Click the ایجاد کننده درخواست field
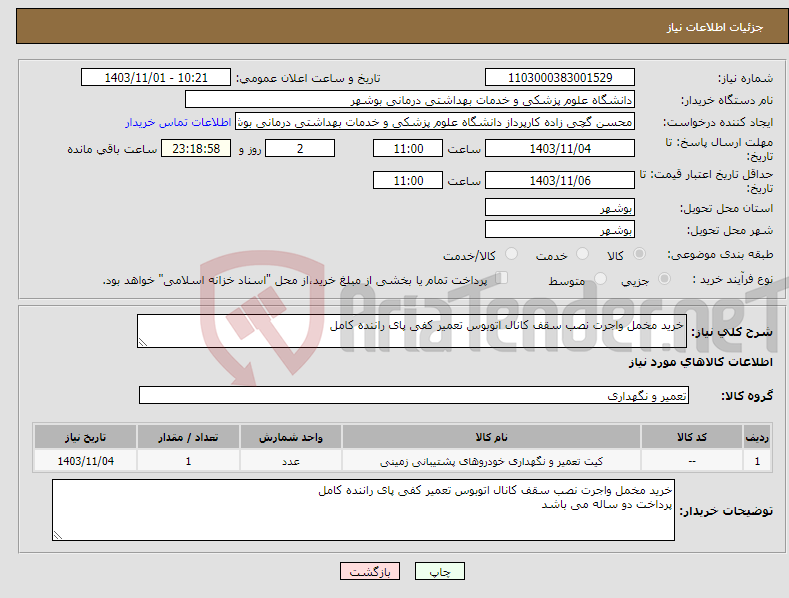789x598 pixels. point(435,122)
